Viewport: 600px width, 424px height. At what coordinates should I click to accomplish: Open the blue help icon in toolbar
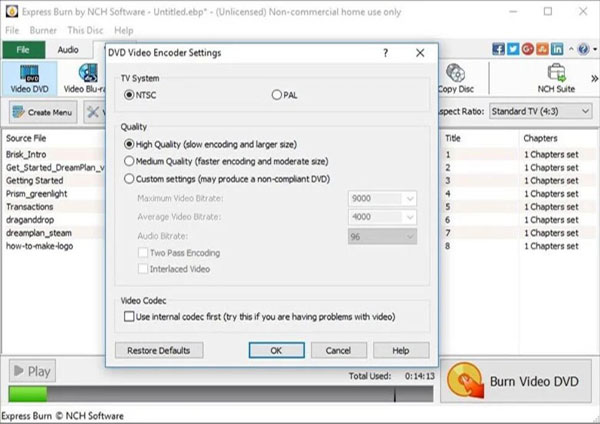pos(583,49)
